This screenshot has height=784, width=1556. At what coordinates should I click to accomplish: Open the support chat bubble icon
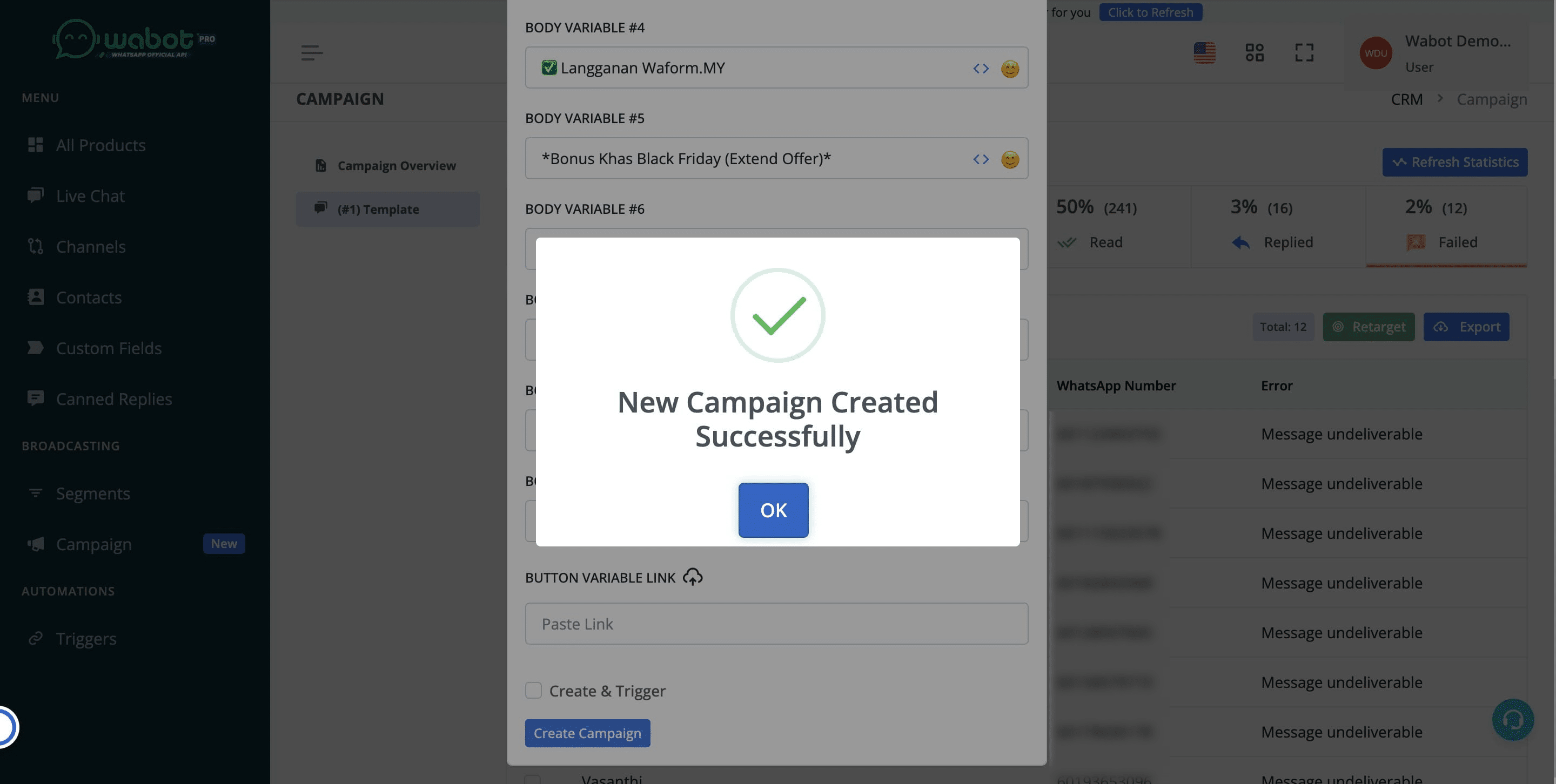click(x=1512, y=719)
